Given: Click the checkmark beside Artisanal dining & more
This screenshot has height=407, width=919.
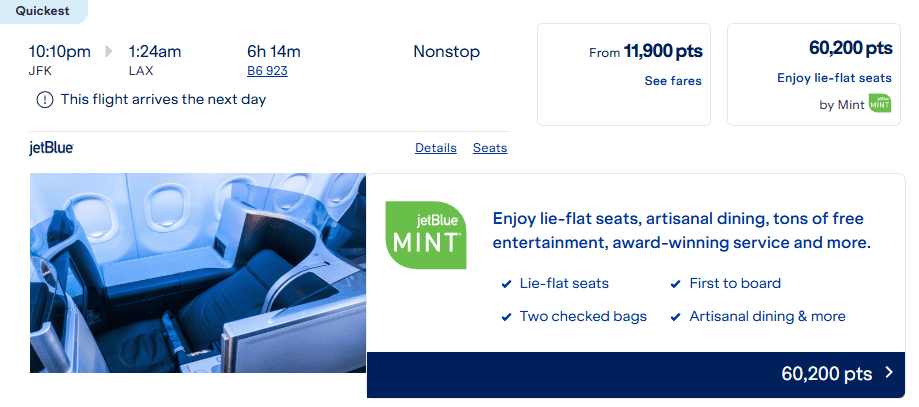Looking at the screenshot, I should pos(676,317).
